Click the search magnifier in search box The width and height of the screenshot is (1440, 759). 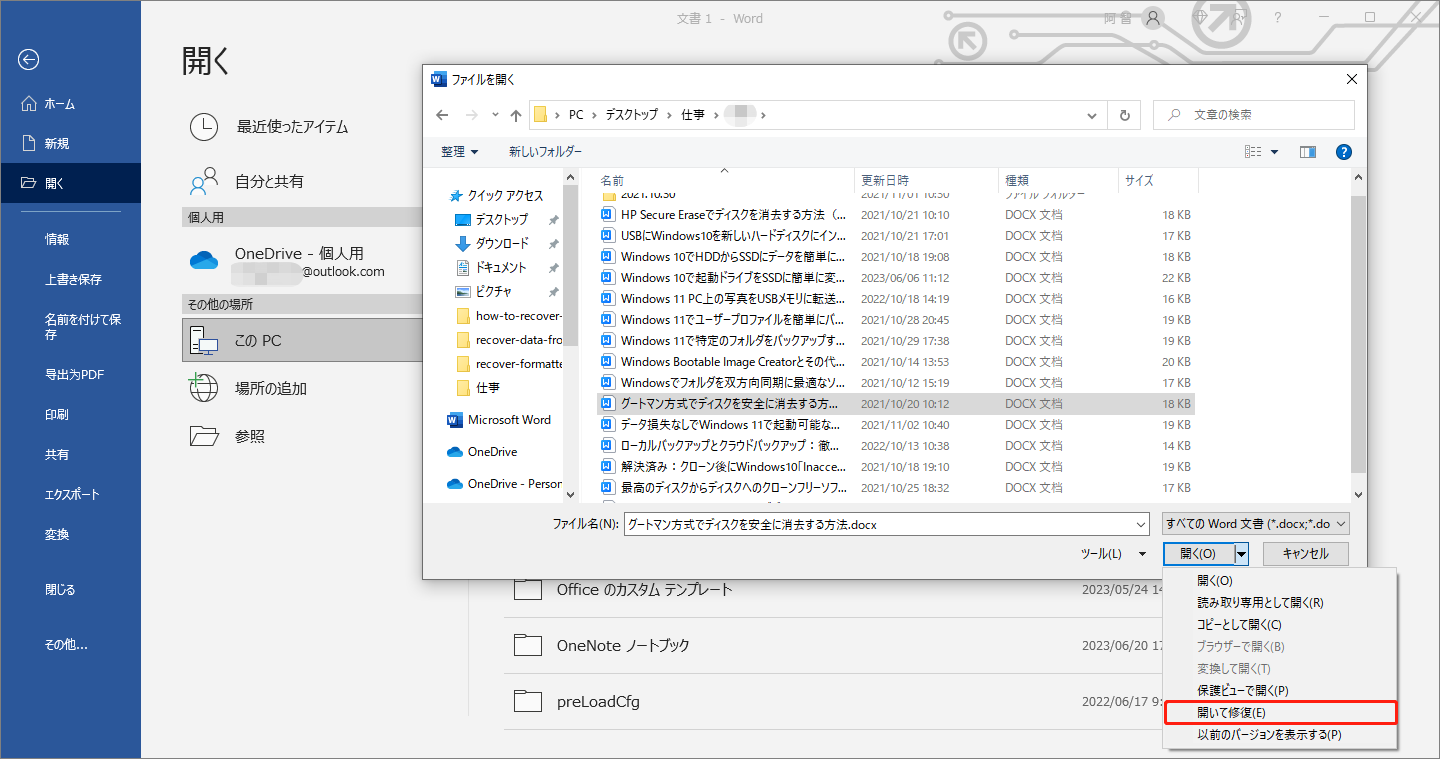[1173, 115]
